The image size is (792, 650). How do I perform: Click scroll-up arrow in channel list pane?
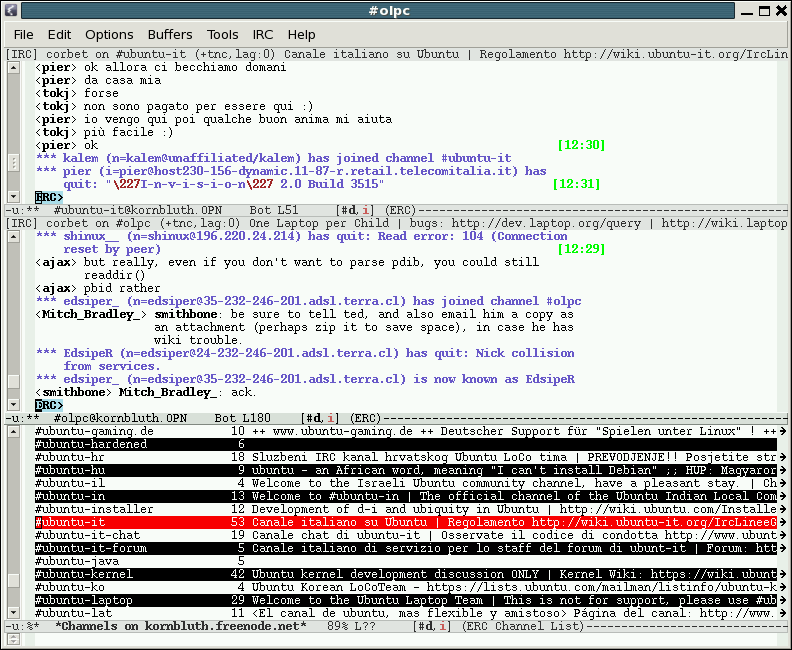tap(13, 431)
